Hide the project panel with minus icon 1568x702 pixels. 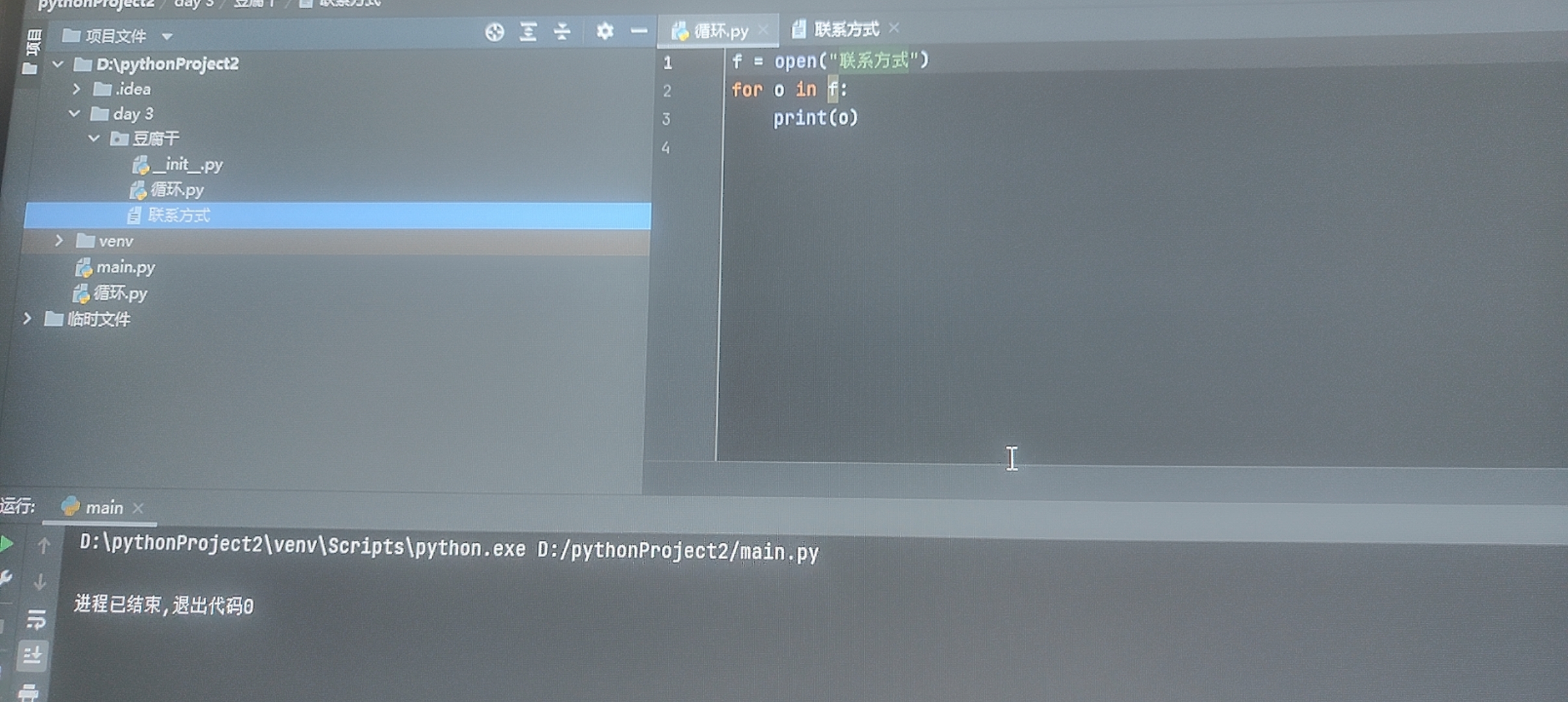(x=639, y=31)
